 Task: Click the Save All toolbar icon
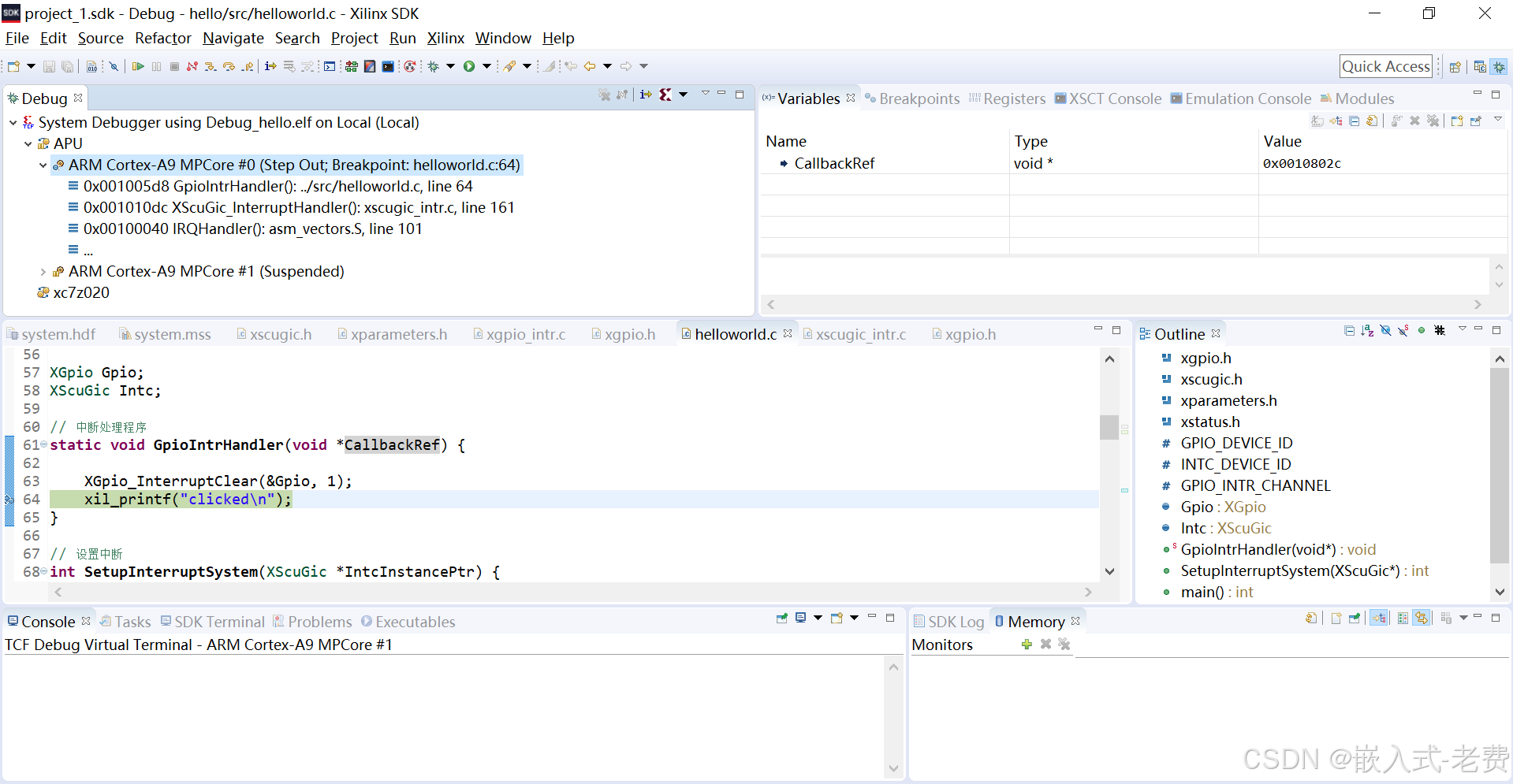68,66
